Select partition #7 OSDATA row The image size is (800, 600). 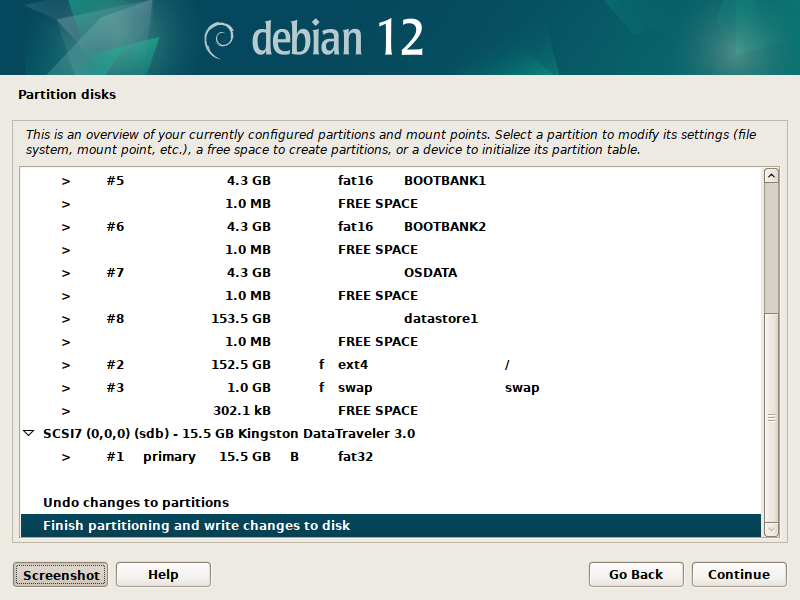pos(391,272)
